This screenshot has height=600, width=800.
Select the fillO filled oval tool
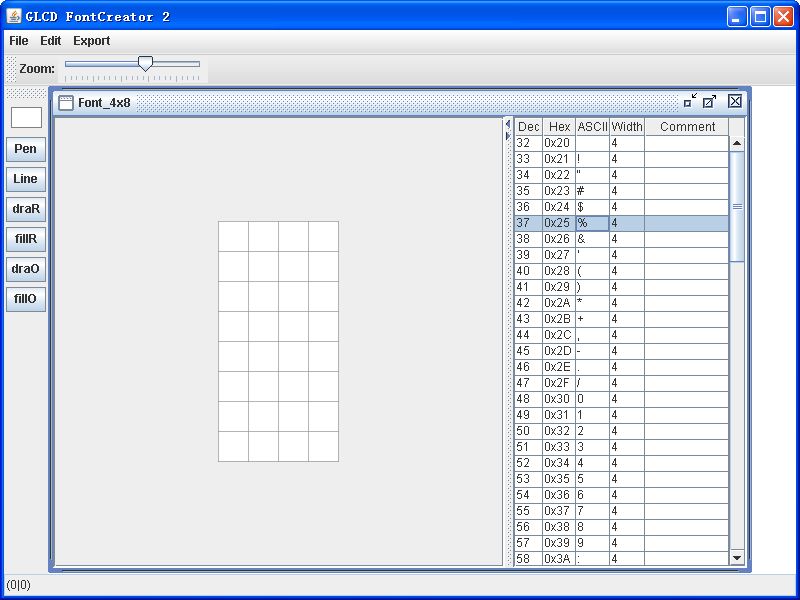26,299
